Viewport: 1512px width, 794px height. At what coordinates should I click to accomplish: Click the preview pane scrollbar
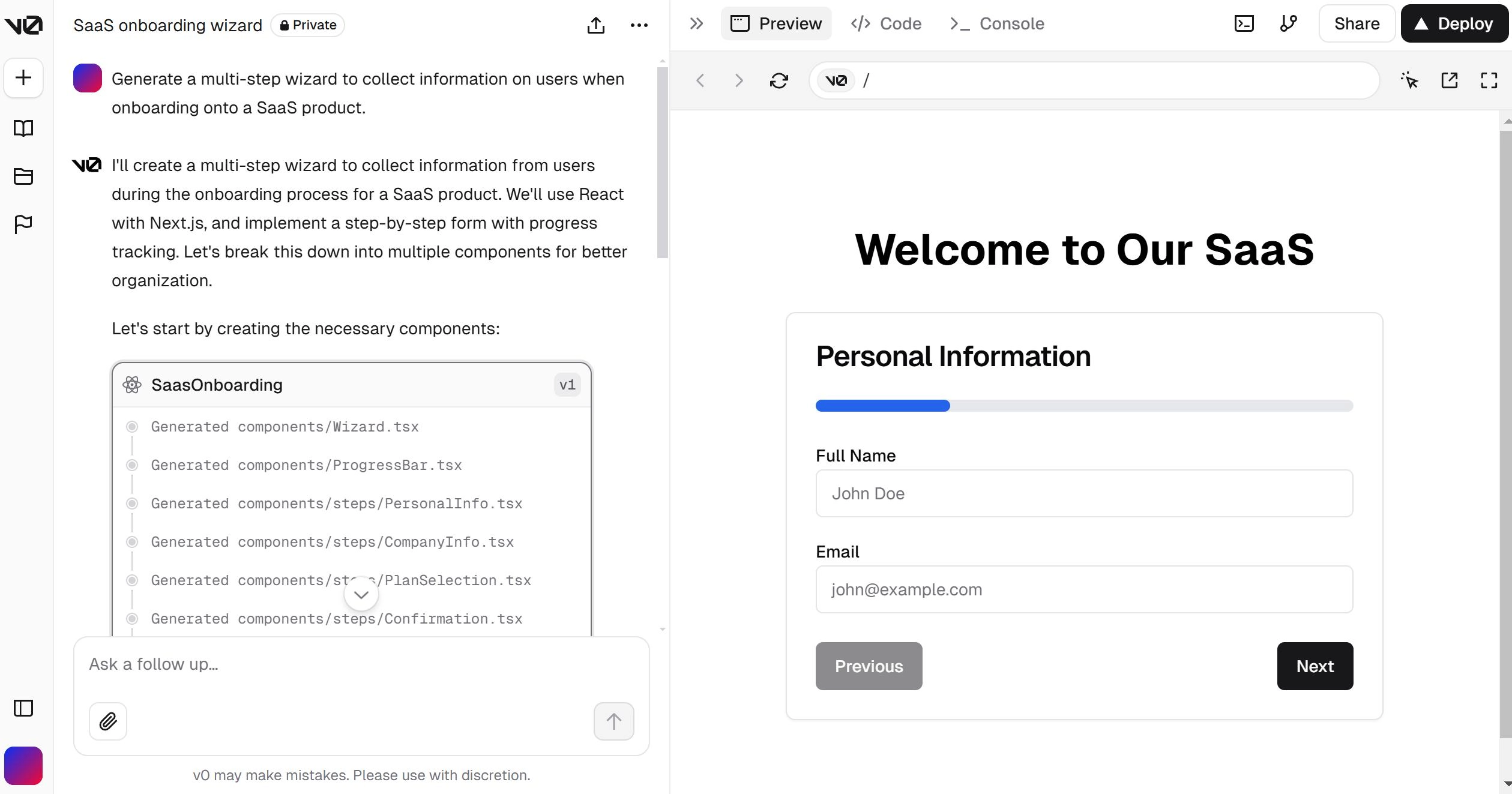point(1505,434)
